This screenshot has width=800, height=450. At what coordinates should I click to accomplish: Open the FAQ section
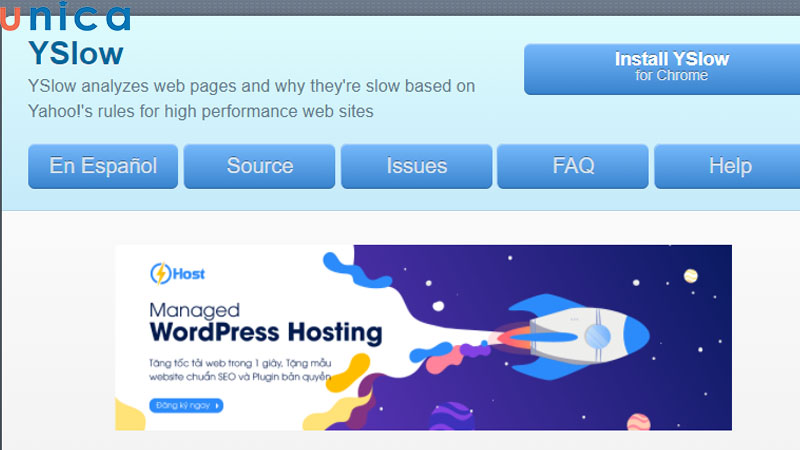click(x=573, y=166)
